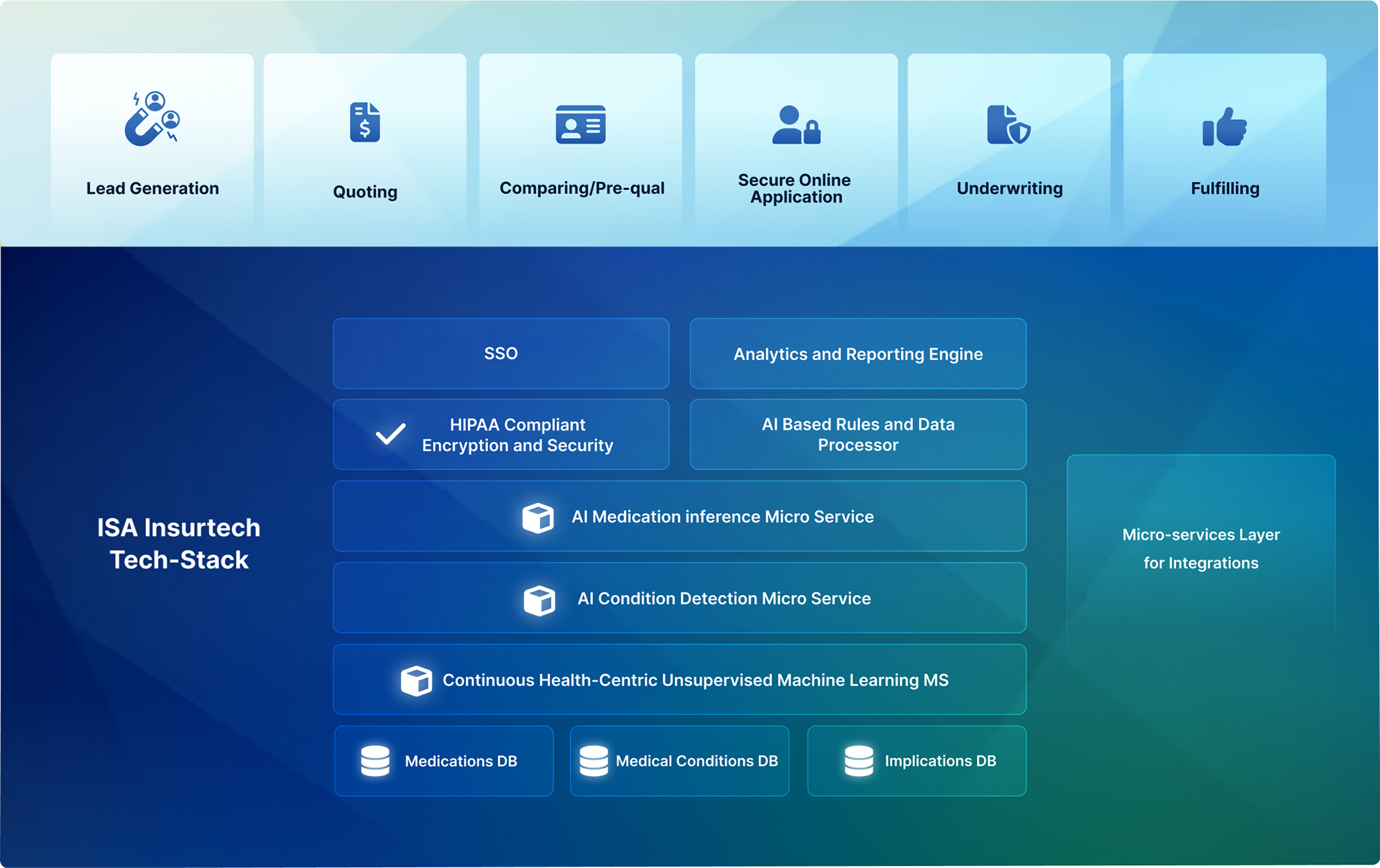The width and height of the screenshot is (1380, 868).
Task: Click the Micro-services Layer for Integrations panel
Action: [1200, 549]
